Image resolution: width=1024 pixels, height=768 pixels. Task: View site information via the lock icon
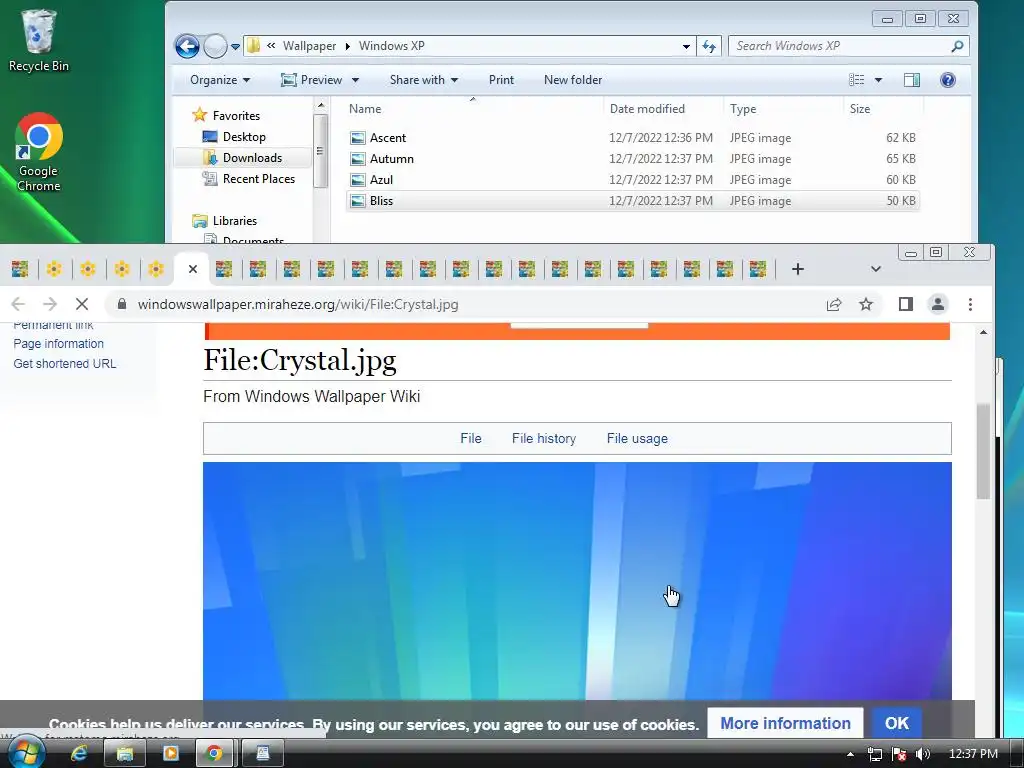coord(121,304)
